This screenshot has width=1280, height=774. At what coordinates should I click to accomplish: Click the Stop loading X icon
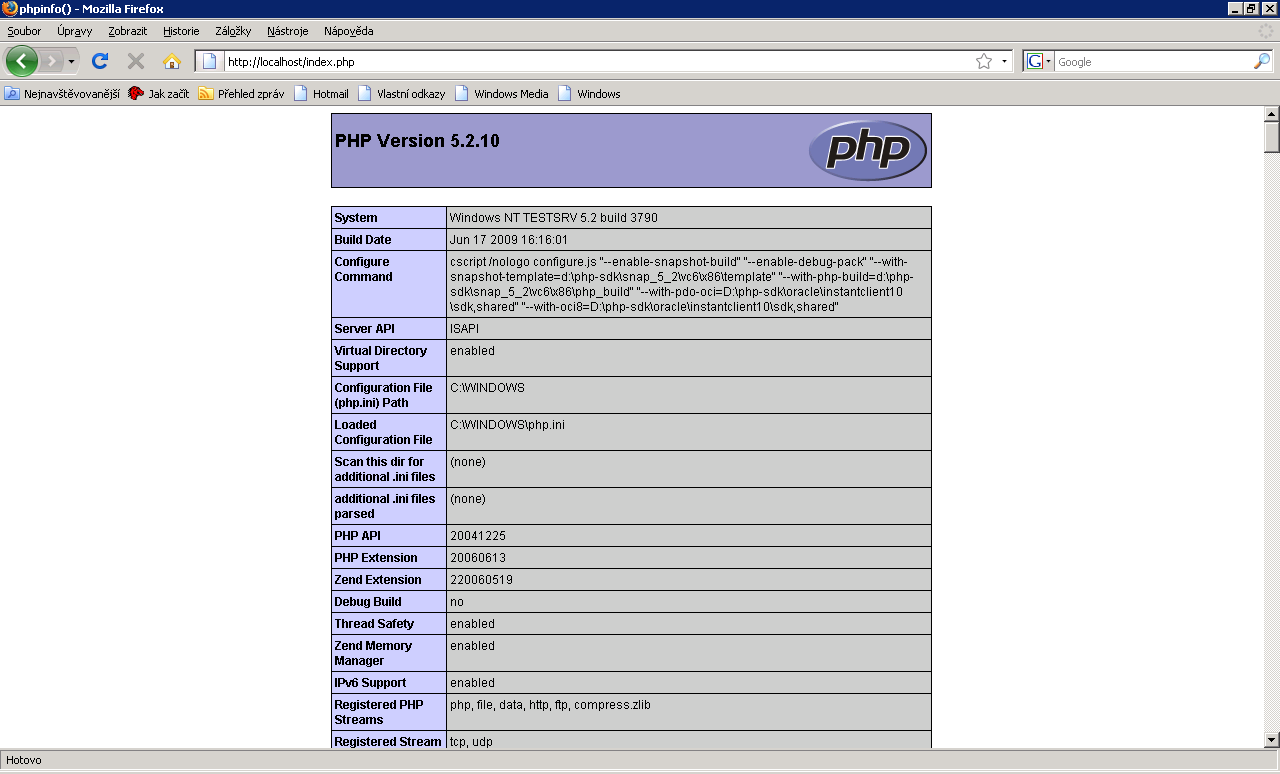pyautogui.click(x=136, y=61)
